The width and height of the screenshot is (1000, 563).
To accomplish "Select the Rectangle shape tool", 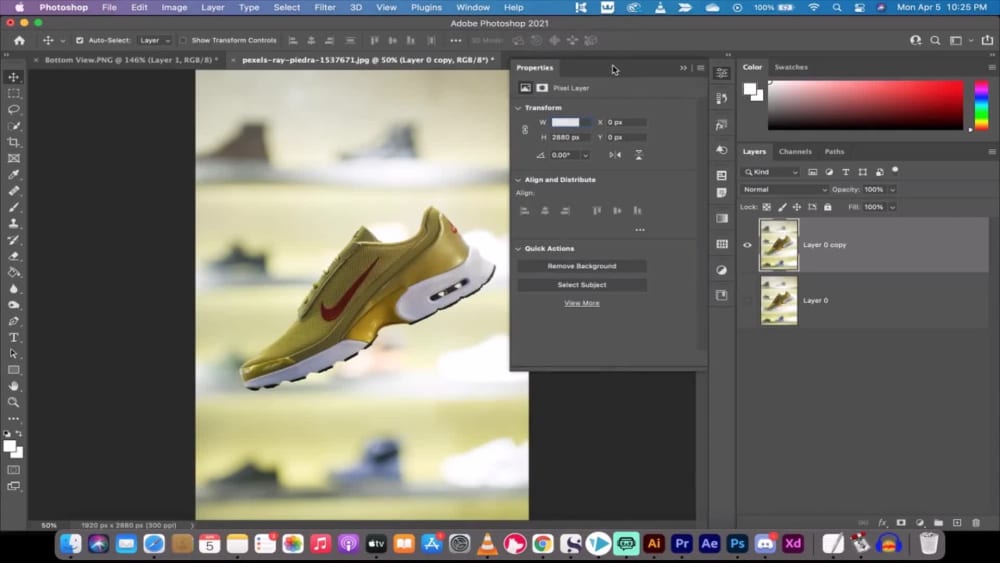I will (13, 370).
